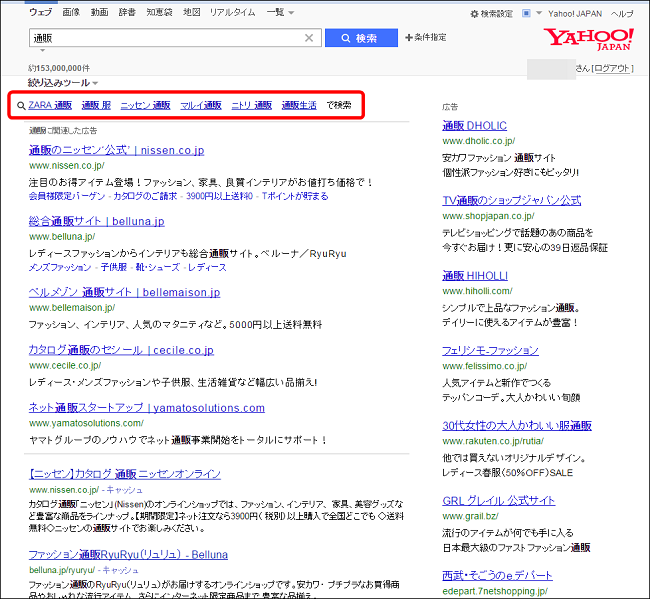Open the TV通販のショップジャパン公式 ad
650x599 pixels.
tap(512, 201)
